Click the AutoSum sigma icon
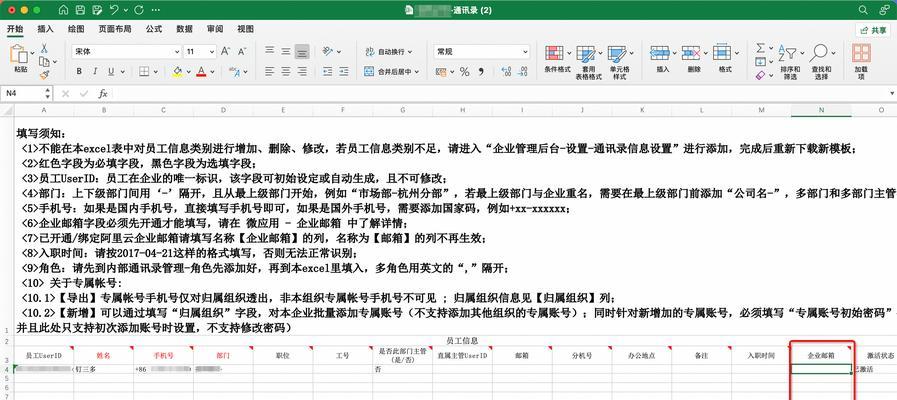Screen dimensions: 897x400 760,47
